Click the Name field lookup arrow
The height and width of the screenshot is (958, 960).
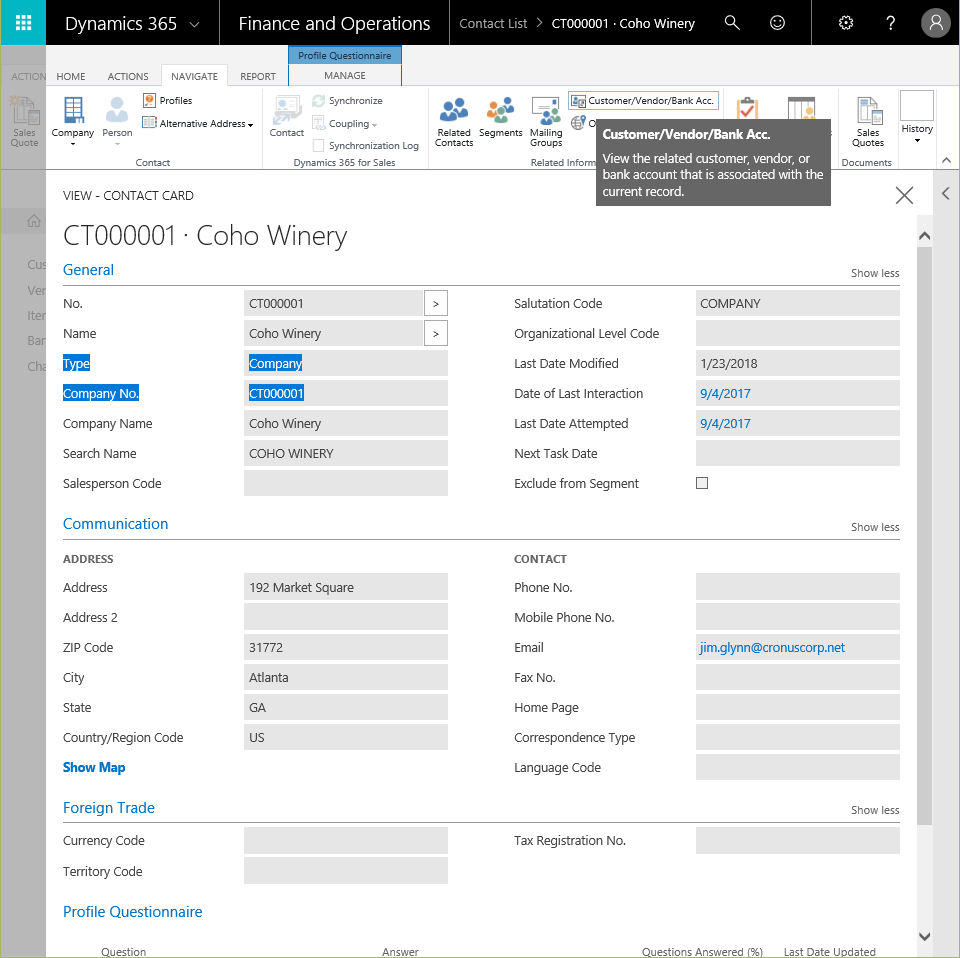coord(435,334)
